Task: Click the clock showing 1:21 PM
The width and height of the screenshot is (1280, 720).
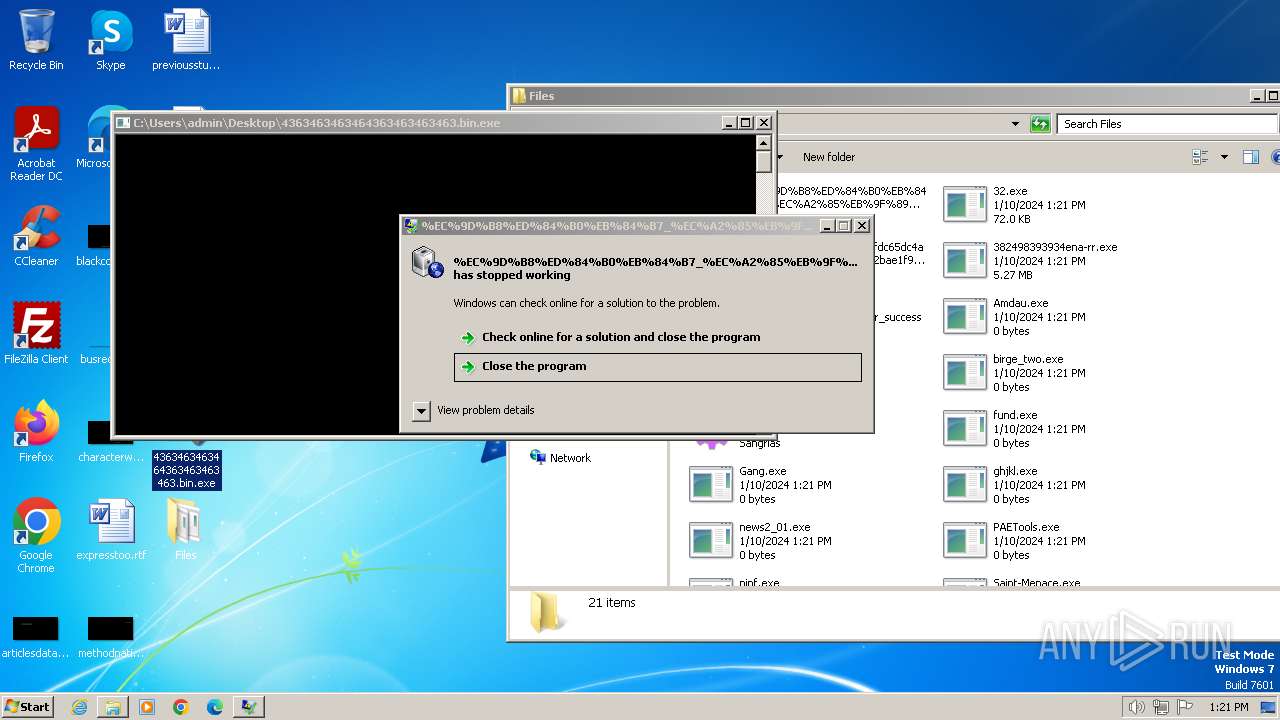Action: 1229,707
